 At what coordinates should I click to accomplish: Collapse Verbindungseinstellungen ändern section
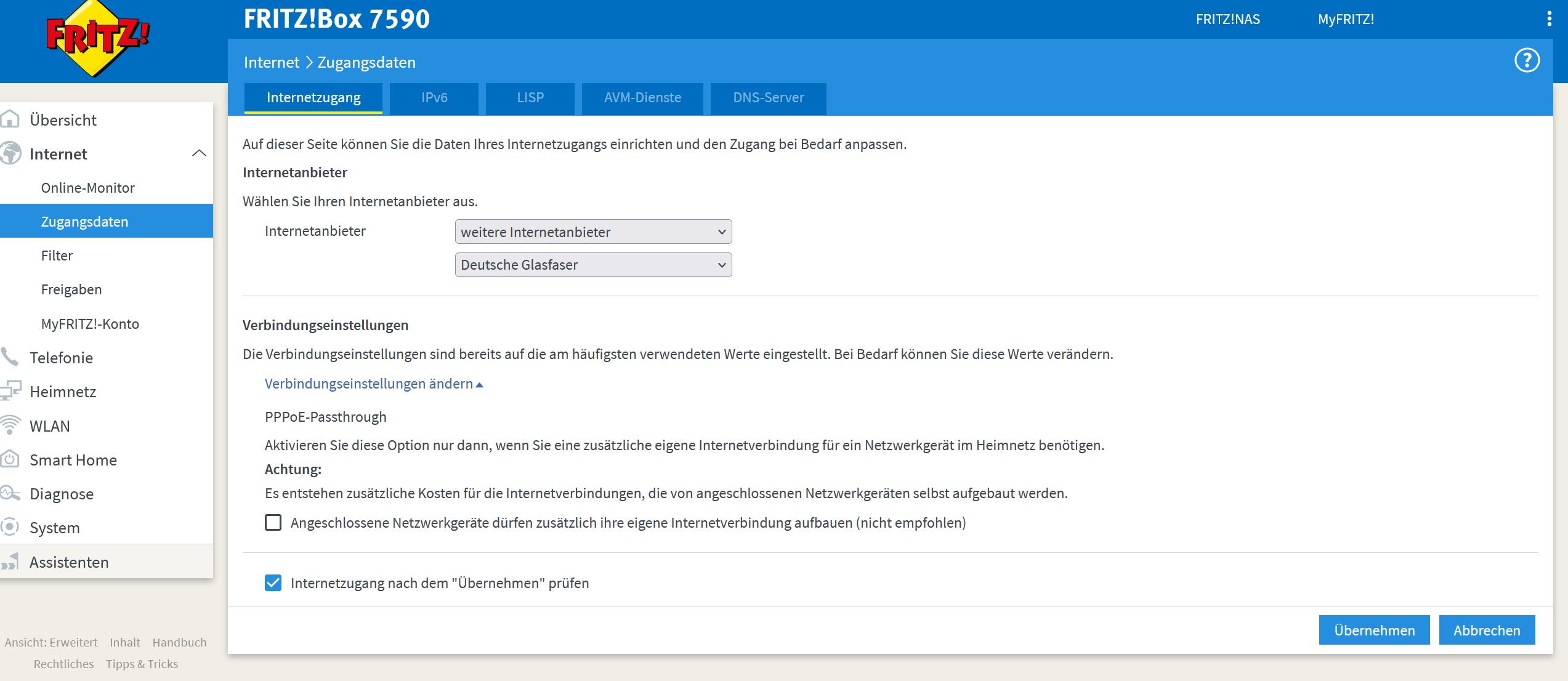(x=373, y=384)
